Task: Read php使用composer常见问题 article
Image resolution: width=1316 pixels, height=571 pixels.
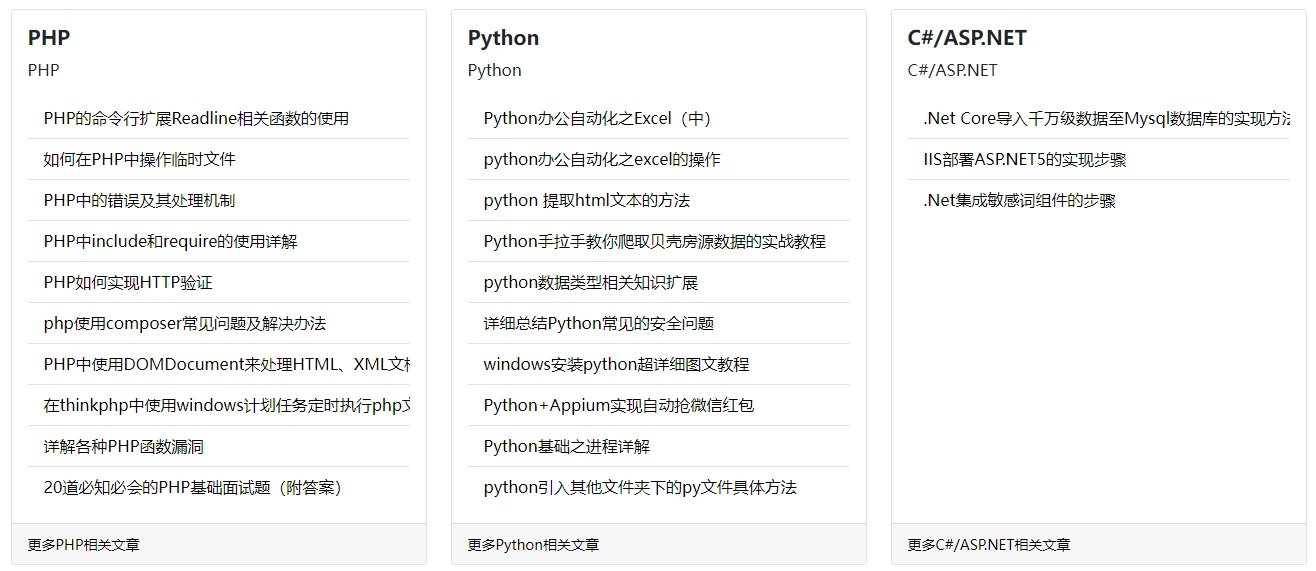Action: (x=184, y=323)
